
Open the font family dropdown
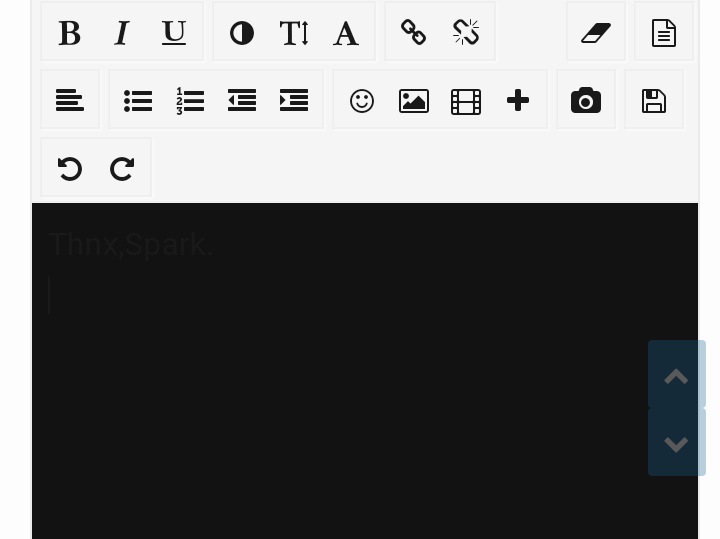point(346,33)
